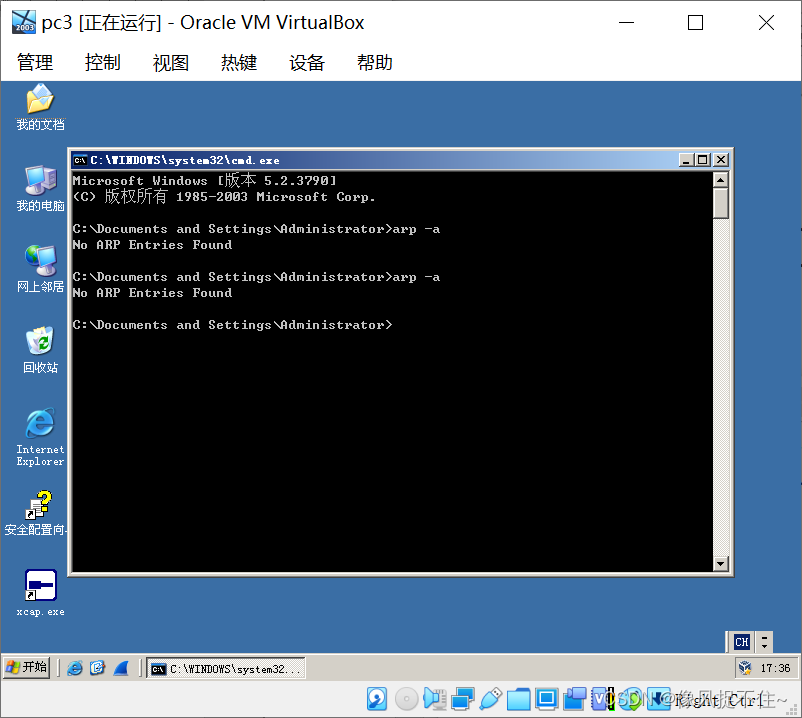Open the 视图 menu
802x718 pixels.
171,62
